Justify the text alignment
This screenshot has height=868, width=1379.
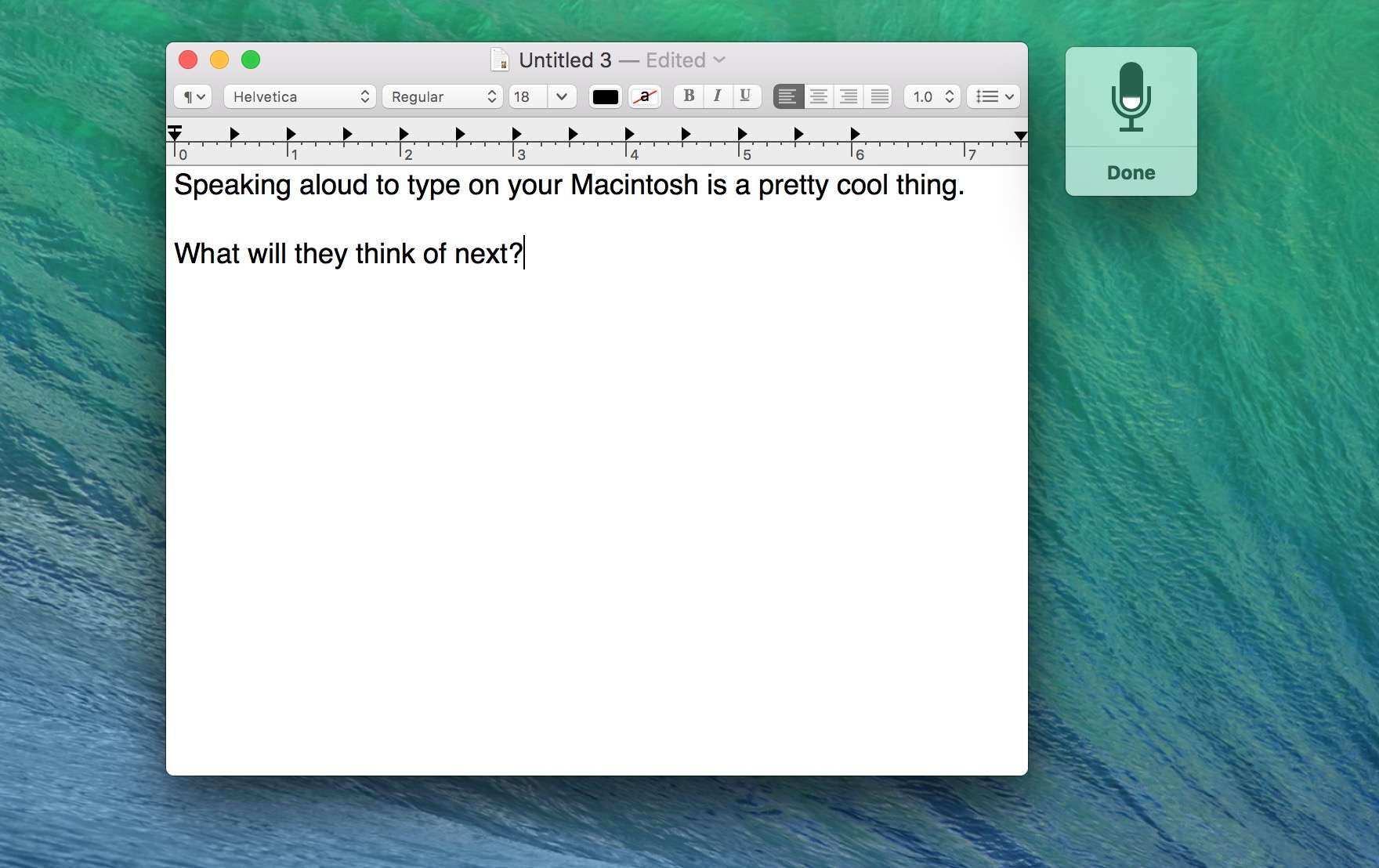pos(879,96)
